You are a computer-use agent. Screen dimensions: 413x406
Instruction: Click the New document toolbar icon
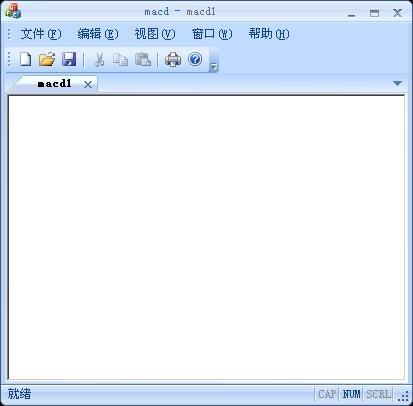(25, 60)
